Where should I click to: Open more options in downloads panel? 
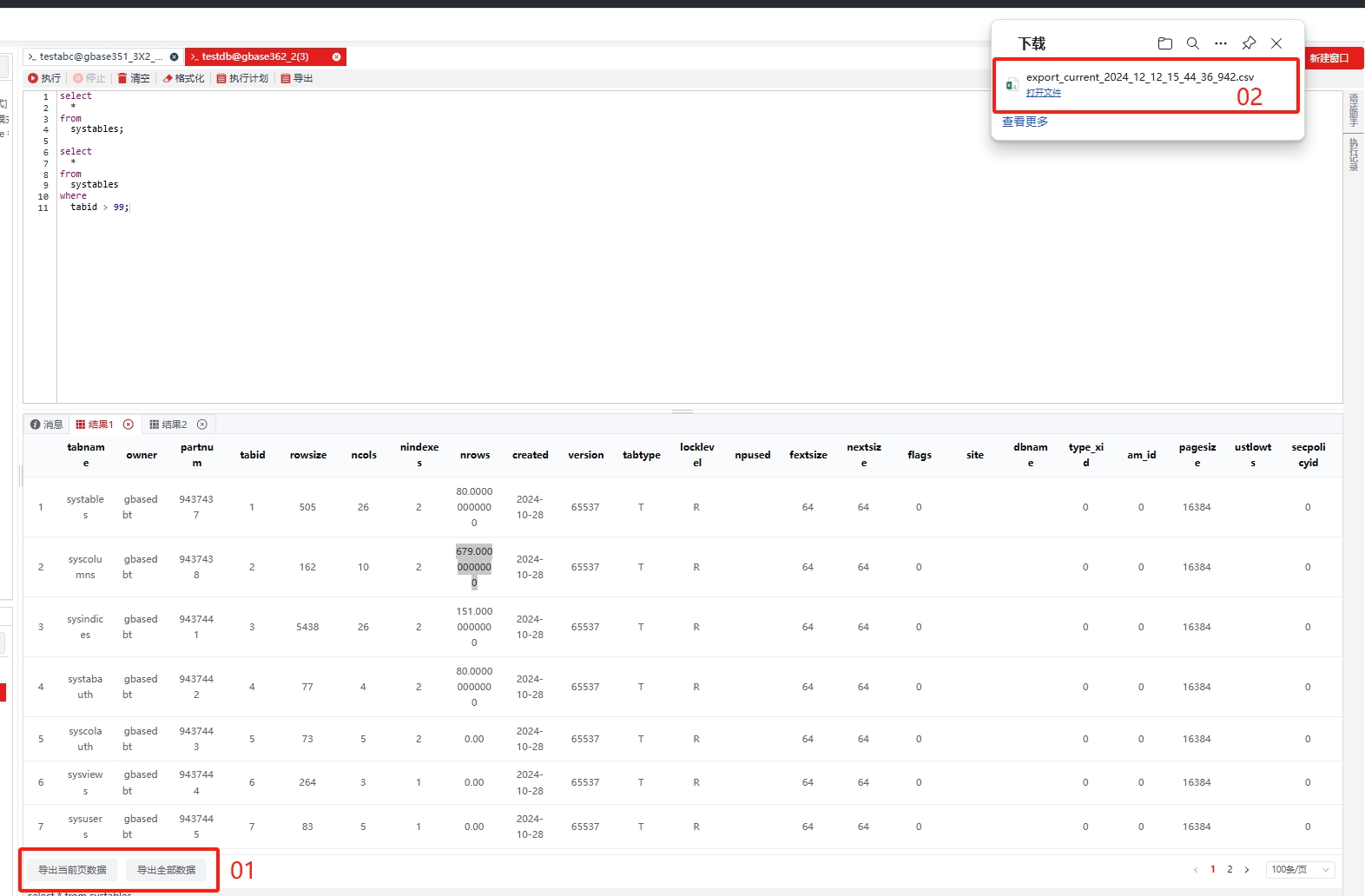(1221, 43)
